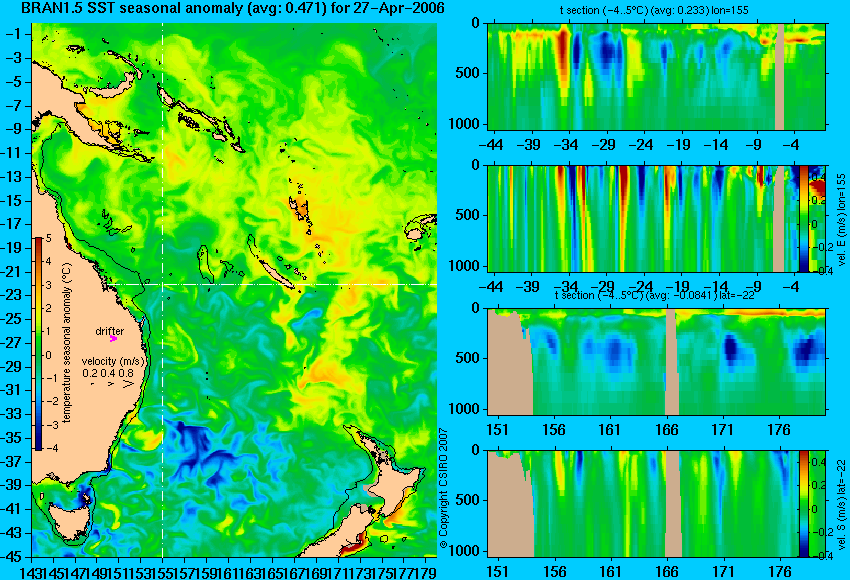This screenshot has width=850, height=580.
Task: Click the '500' depth label of the top section
Action: click(x=469, y=73)
